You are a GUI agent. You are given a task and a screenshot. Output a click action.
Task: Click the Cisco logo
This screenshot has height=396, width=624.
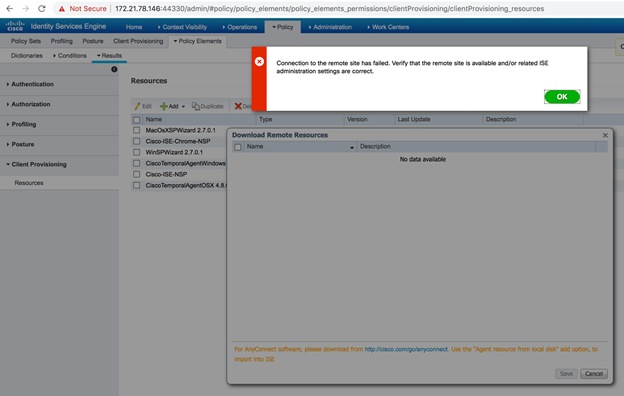point(15,26)
